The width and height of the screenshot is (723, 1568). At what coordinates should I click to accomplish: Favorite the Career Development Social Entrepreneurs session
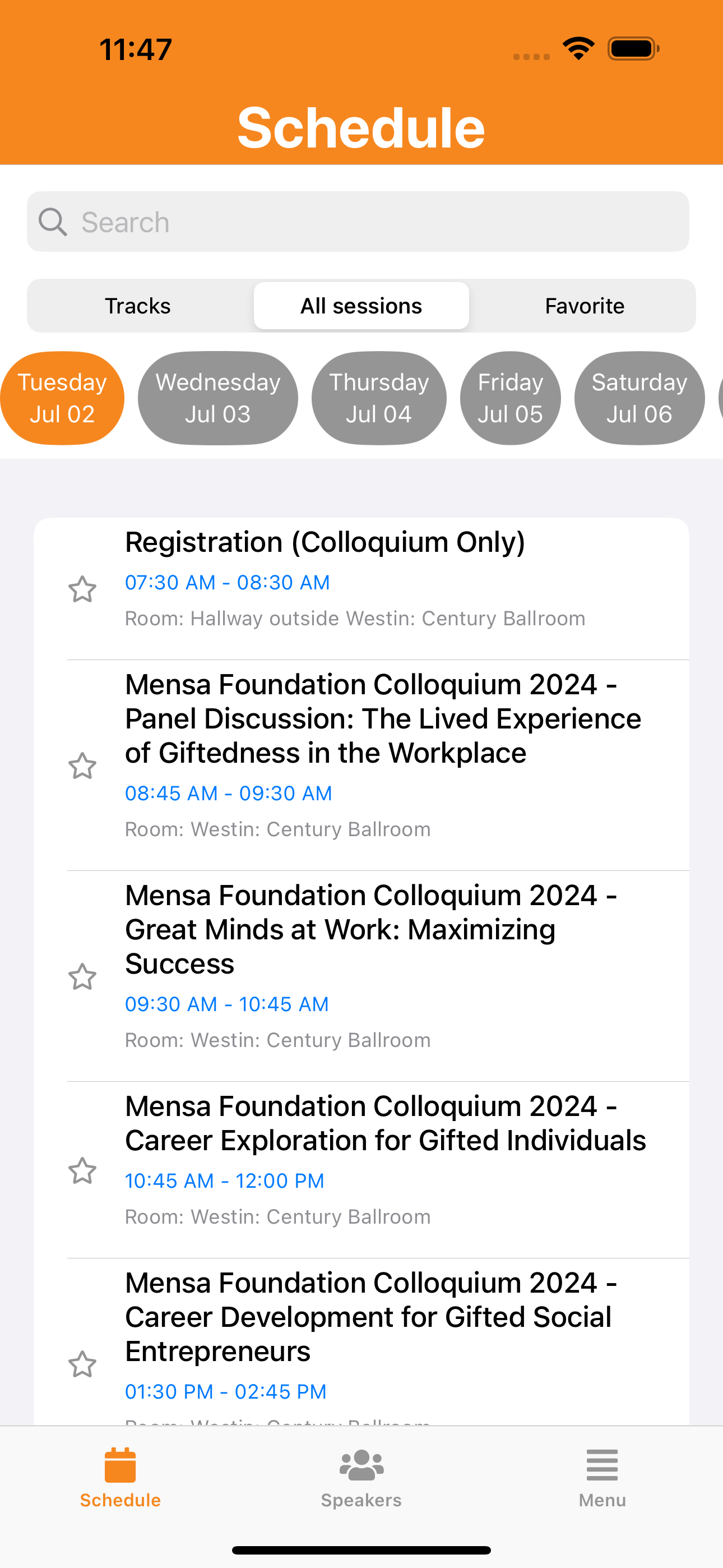click(x=82, y=1364)
